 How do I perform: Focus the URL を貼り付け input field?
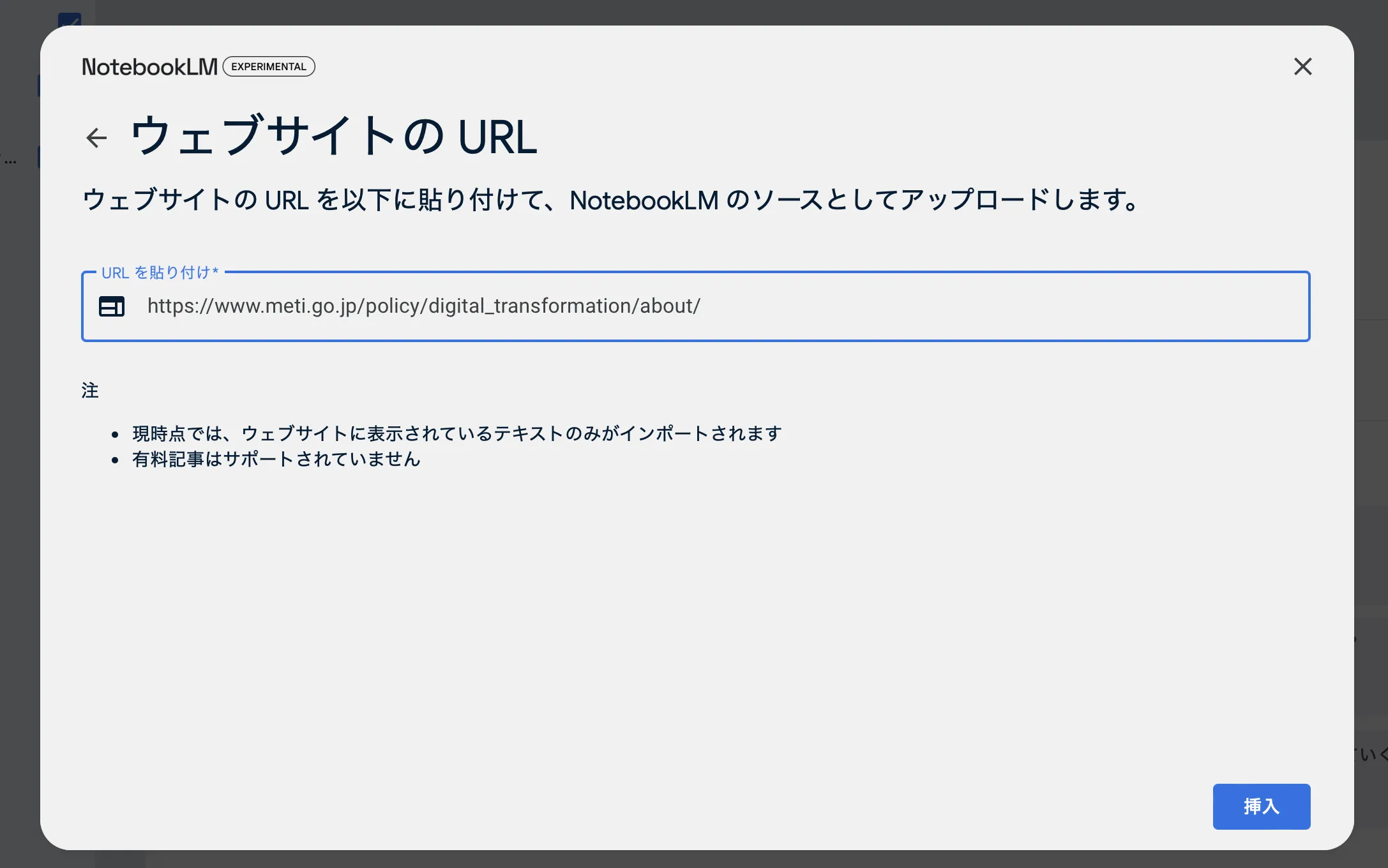coord(696,306)
